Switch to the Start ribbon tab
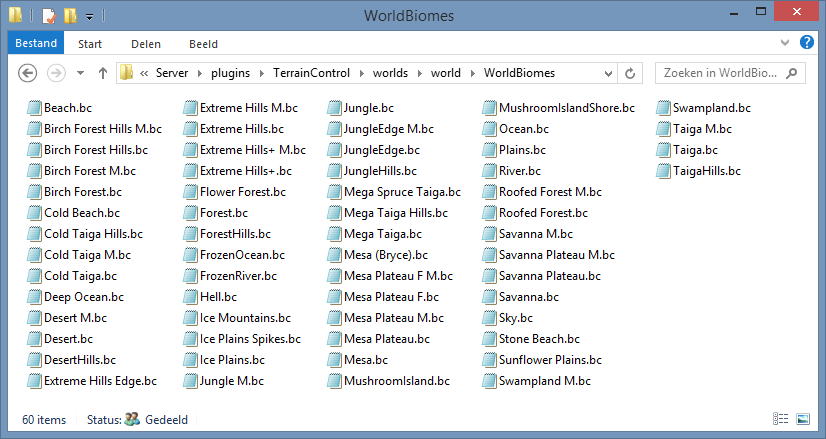826x439 pixels. click(90, 44)
